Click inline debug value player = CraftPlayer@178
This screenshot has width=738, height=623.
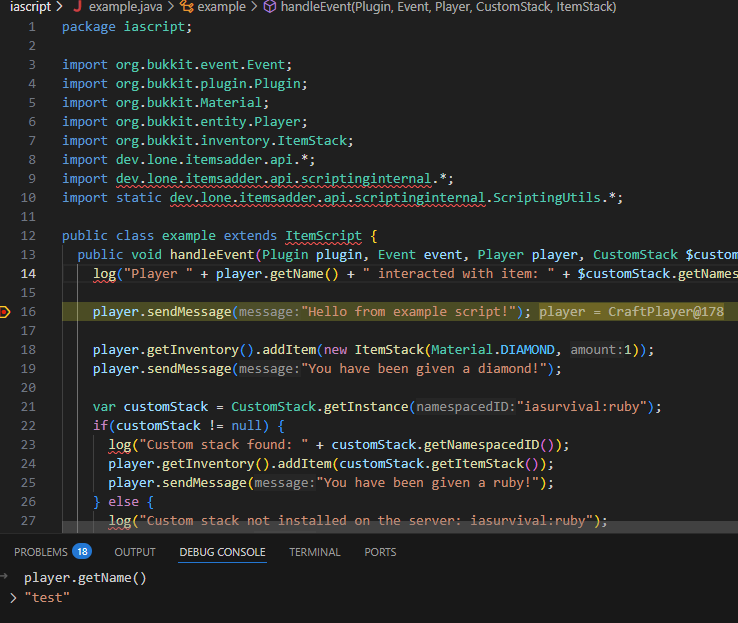(631, 312)
